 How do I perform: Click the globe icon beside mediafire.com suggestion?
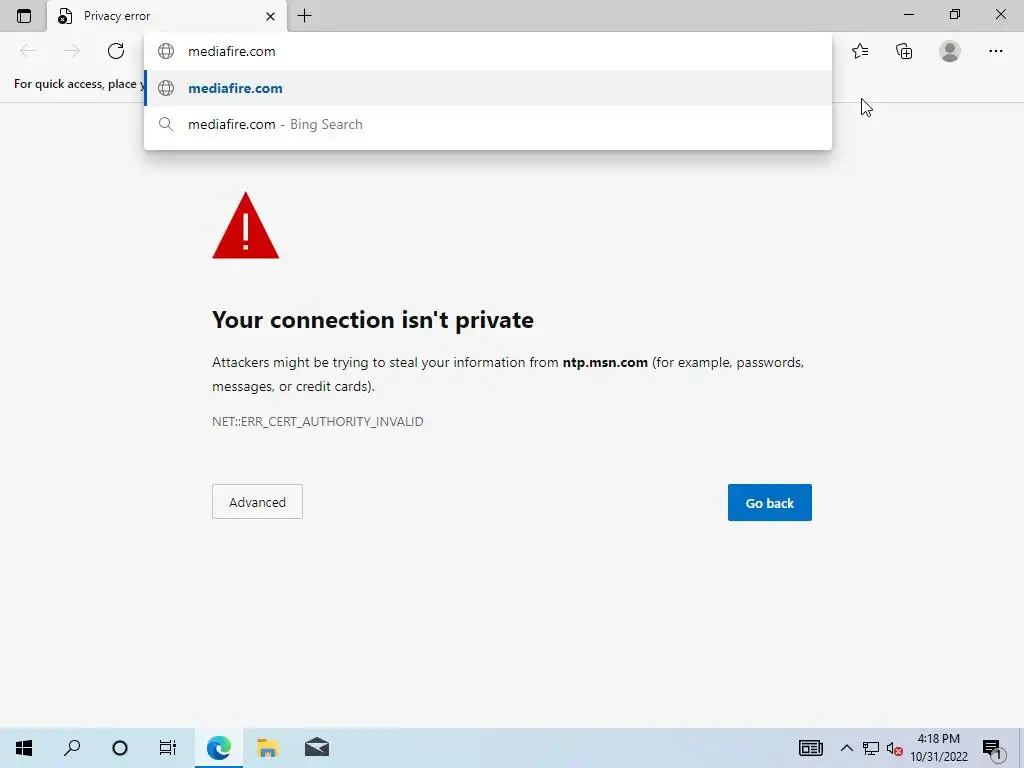(166, 88)
